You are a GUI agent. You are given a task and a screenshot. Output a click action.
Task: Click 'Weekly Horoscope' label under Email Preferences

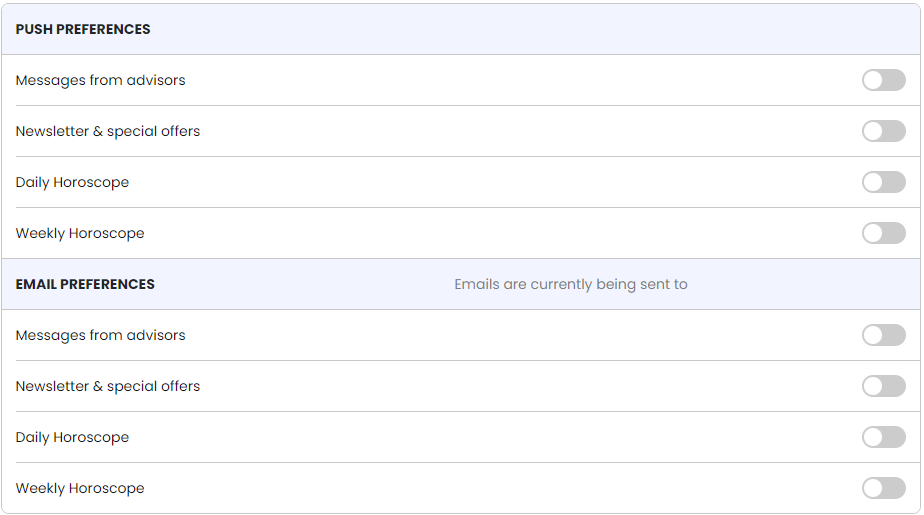80,488
